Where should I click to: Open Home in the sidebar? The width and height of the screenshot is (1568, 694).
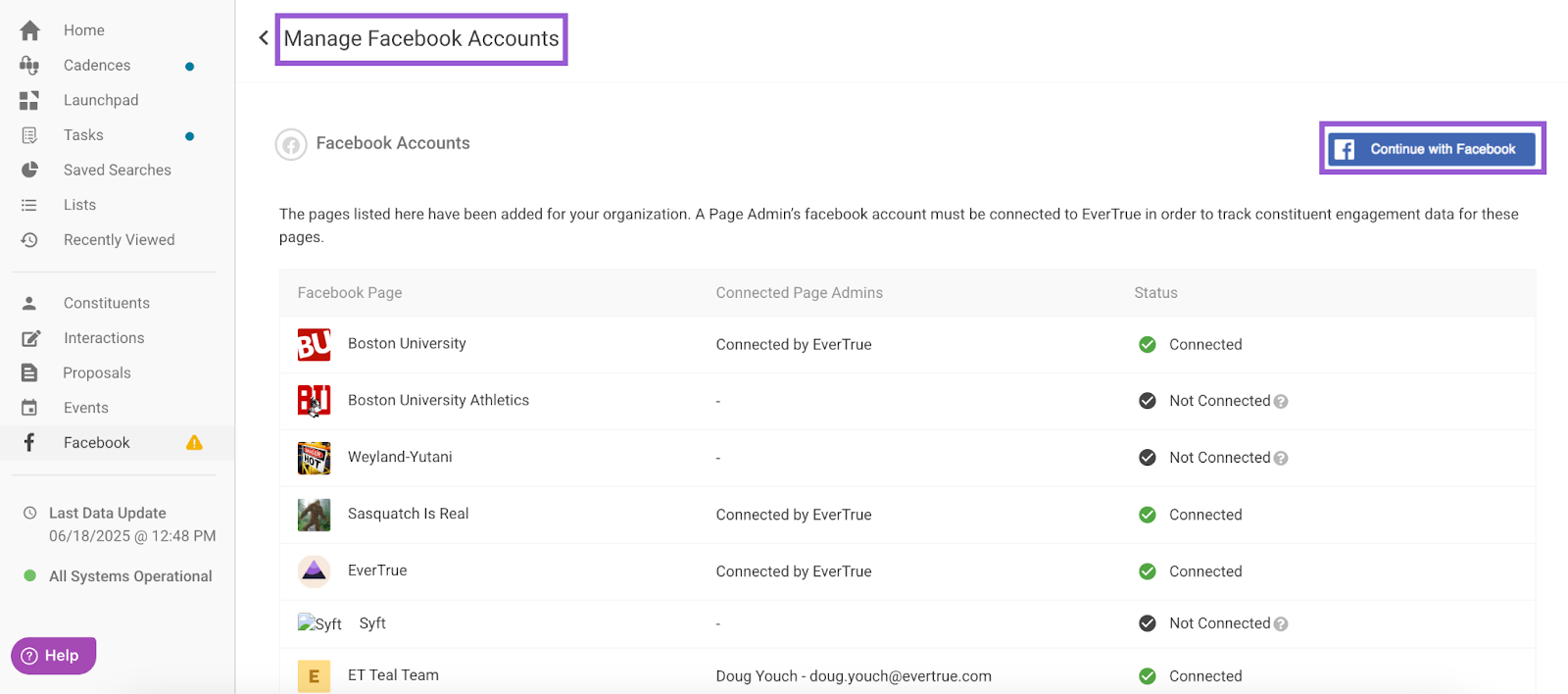[x=84, y=30]
